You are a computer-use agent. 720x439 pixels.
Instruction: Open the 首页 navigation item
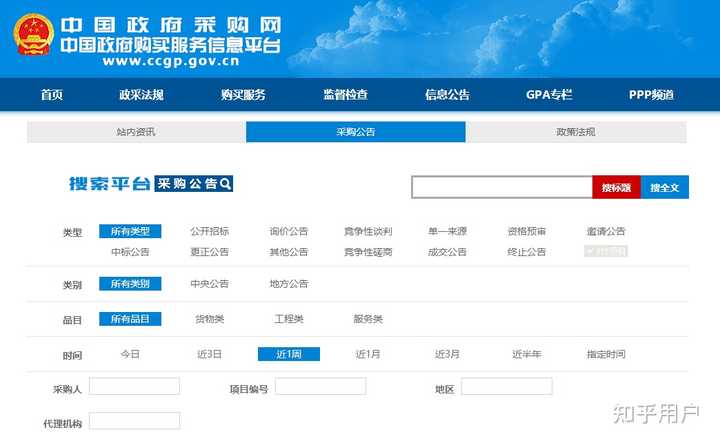52,95
